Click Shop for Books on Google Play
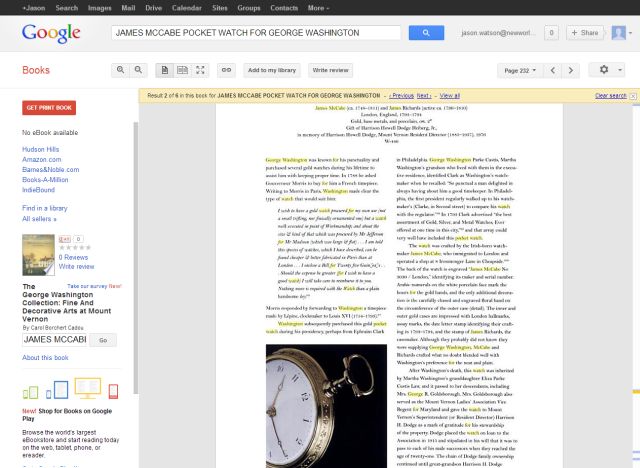Image resolution: width=640 pixels, height=468 pixels. click(67, 415)
